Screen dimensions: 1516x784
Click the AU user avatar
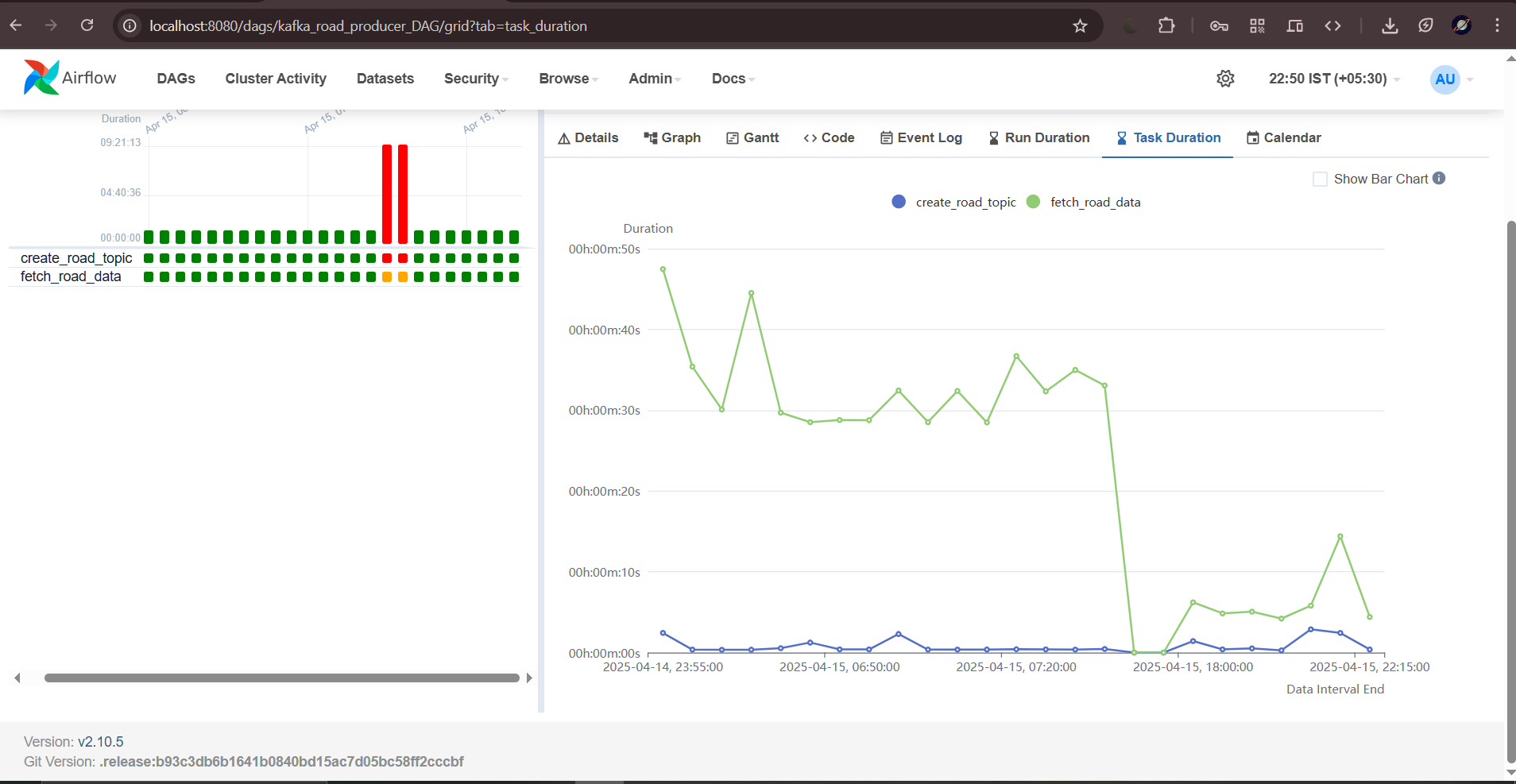click(x=1444, y=79)
